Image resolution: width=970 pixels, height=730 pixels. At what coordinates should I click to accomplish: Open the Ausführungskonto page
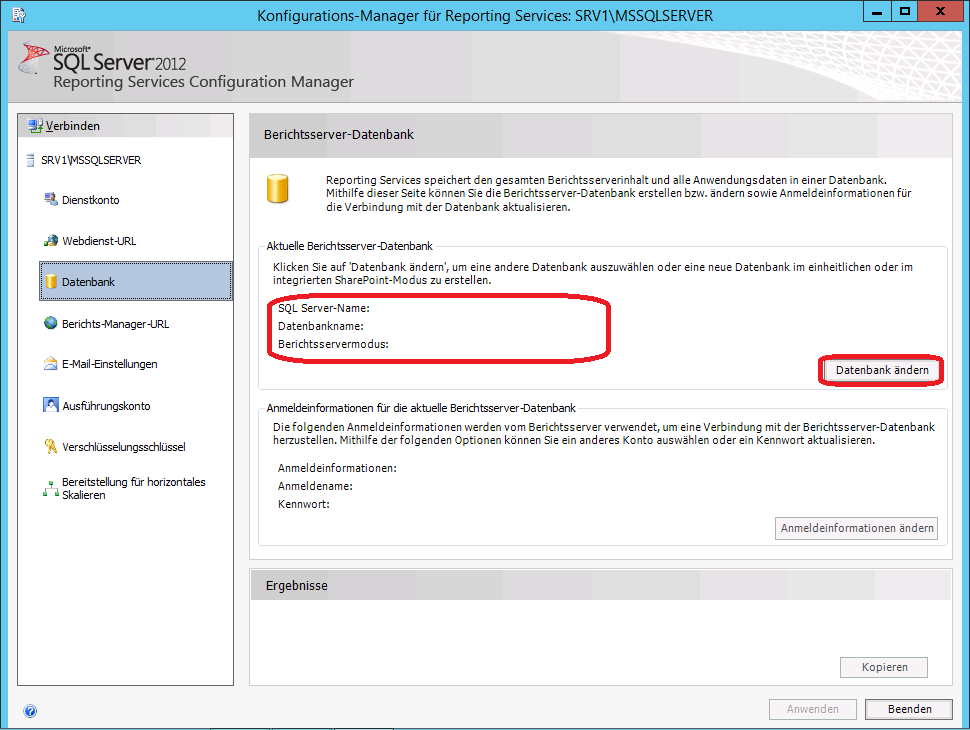(x=106, y=406)
